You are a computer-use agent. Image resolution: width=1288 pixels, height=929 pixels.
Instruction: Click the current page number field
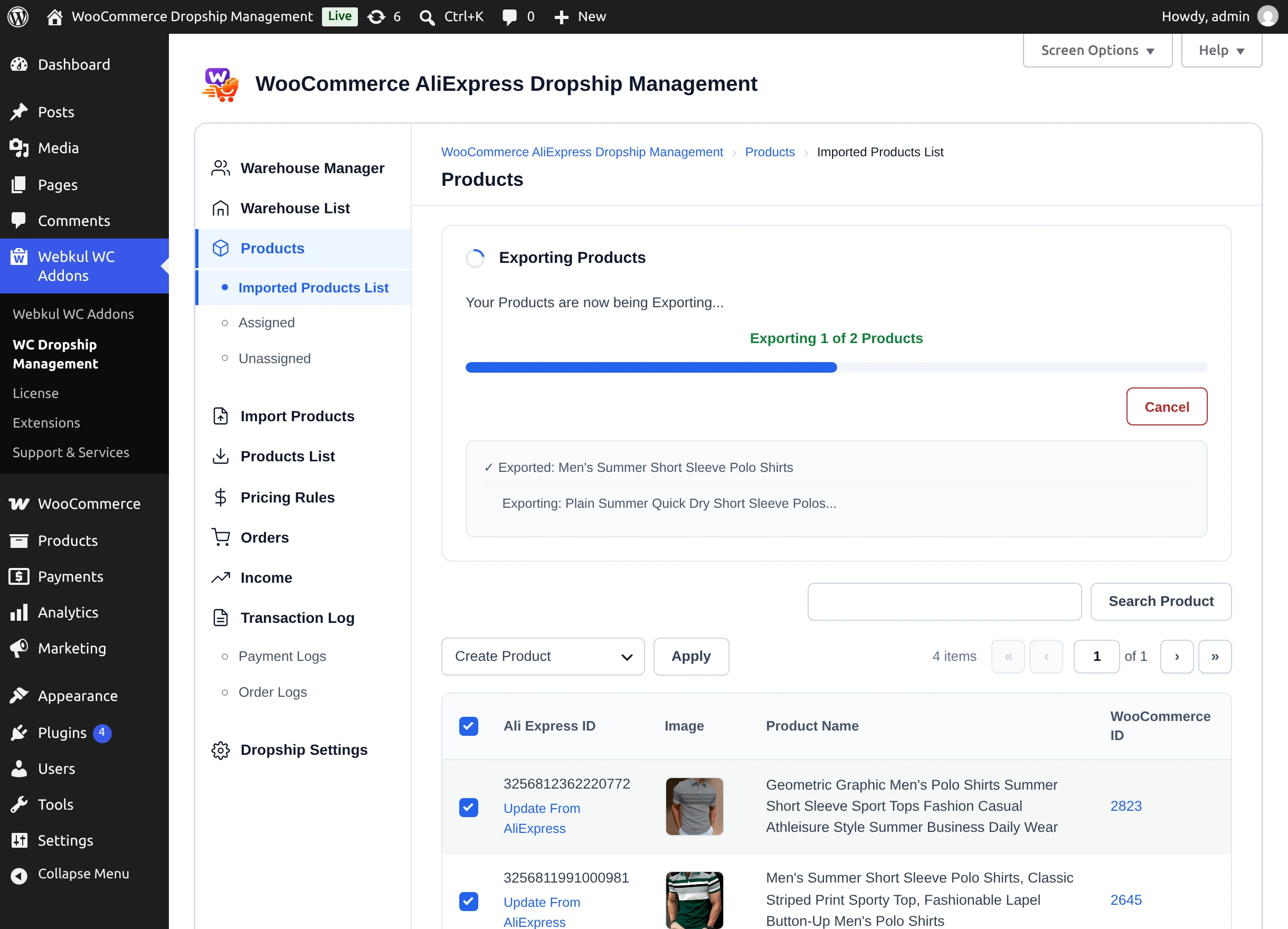coord(1096,657)
